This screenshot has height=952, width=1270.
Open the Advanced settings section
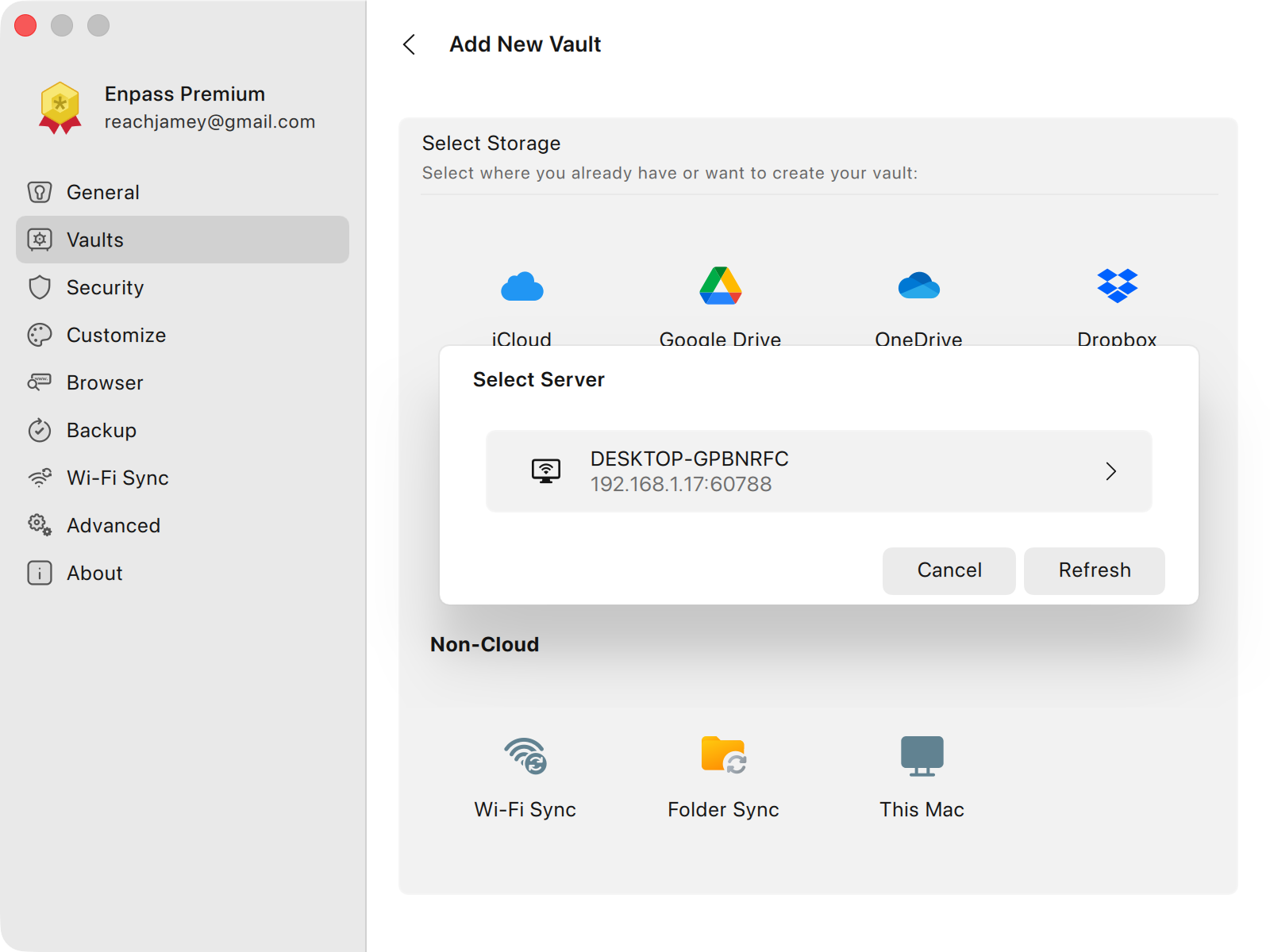[183, 525]
